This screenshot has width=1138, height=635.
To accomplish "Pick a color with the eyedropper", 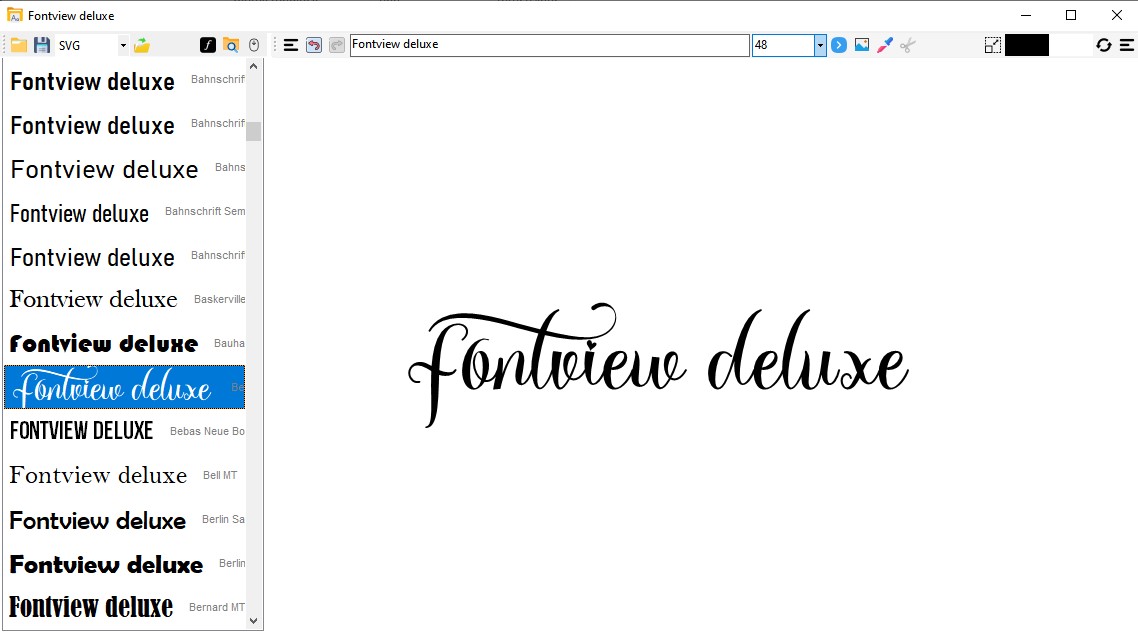I will [883, 44].
